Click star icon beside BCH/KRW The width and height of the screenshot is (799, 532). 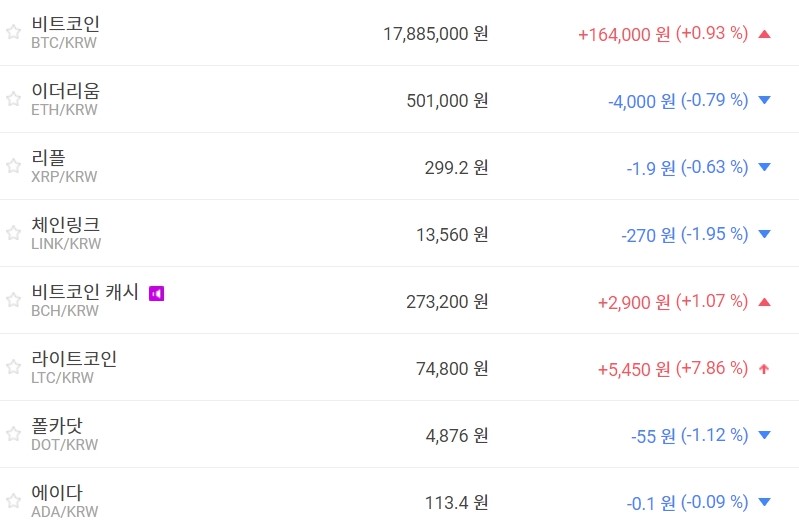tap(13, 300)
